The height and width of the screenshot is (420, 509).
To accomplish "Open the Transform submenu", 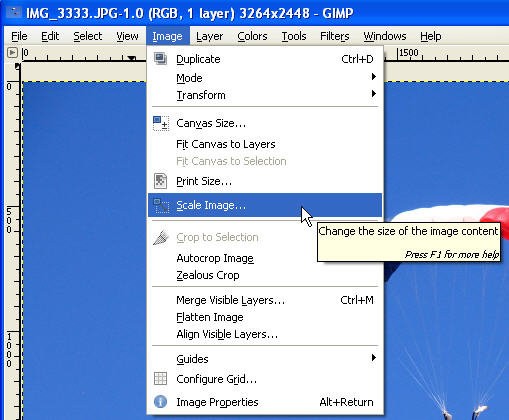I will click(265, 95).
